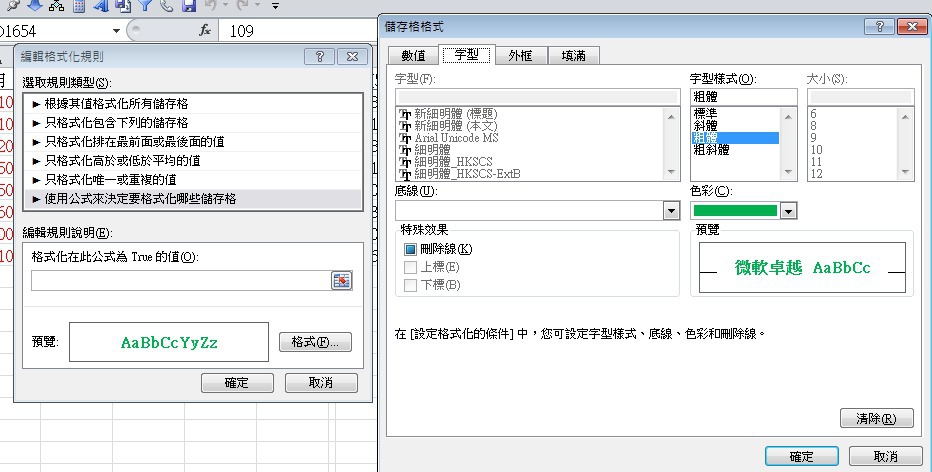The width and height of the screenshot is (932, 472).
Task: Toggle the 刪除線 strikethrough checkbox
Action: pyautogui.click(x=411, y=249)
